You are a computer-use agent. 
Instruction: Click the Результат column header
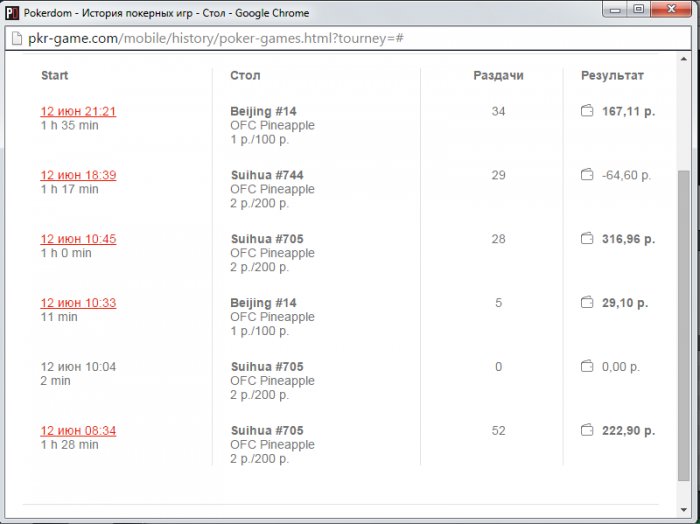click(612, 75)
